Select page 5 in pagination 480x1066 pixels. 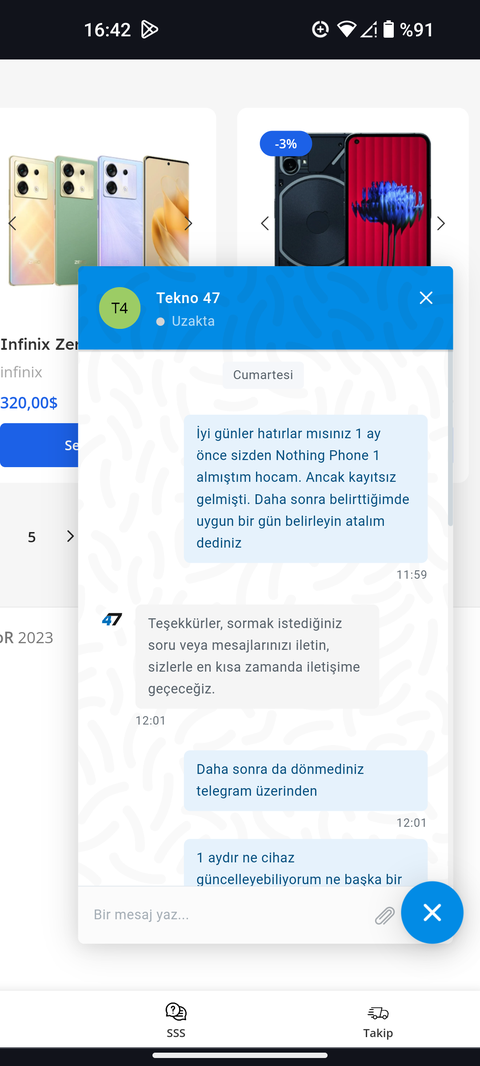tap(31, 537)
